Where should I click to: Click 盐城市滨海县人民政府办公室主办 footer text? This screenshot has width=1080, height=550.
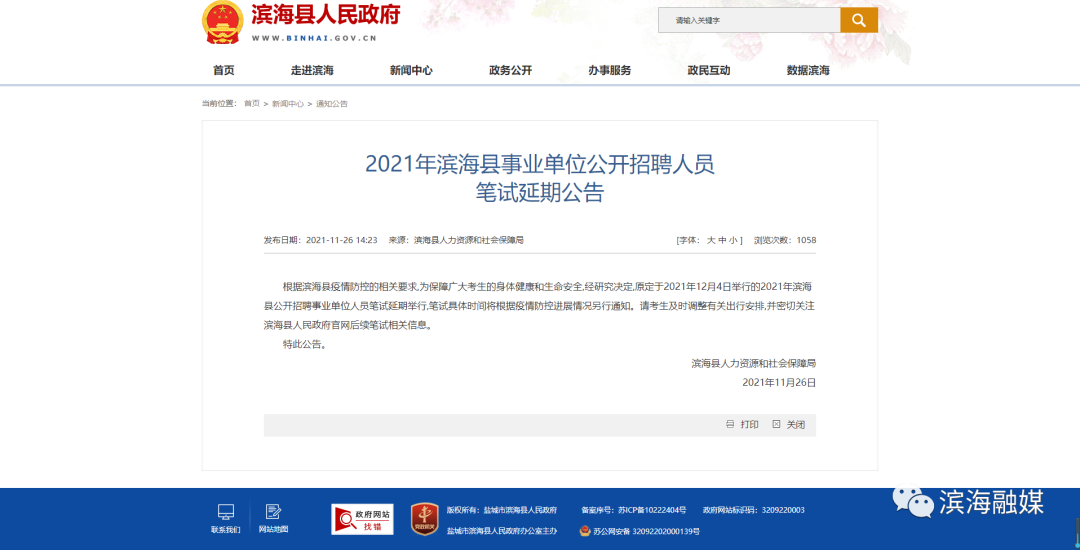(501, 531)
